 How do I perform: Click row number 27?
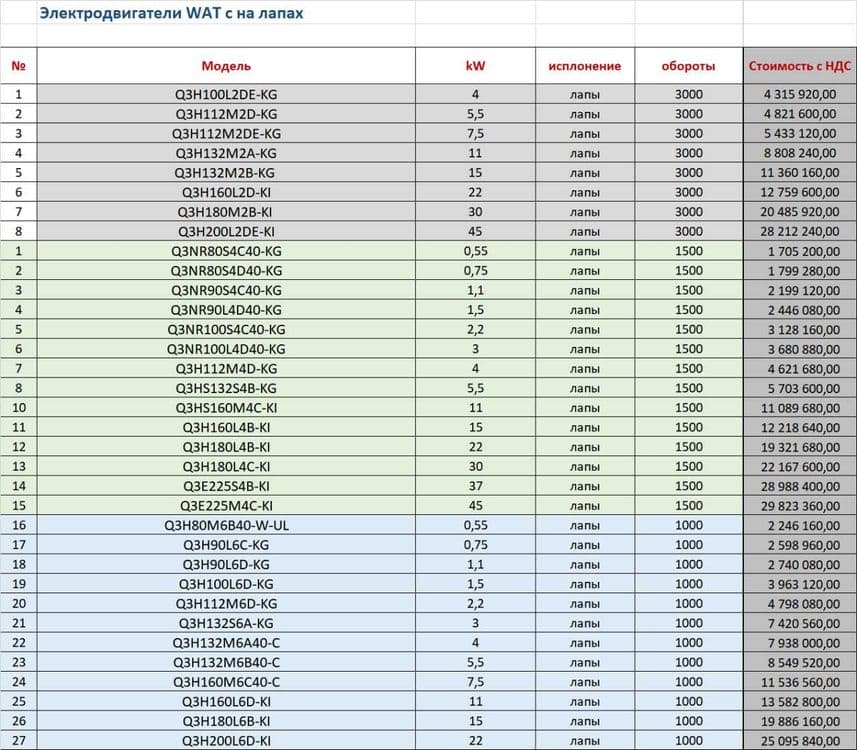coord(19,741)
